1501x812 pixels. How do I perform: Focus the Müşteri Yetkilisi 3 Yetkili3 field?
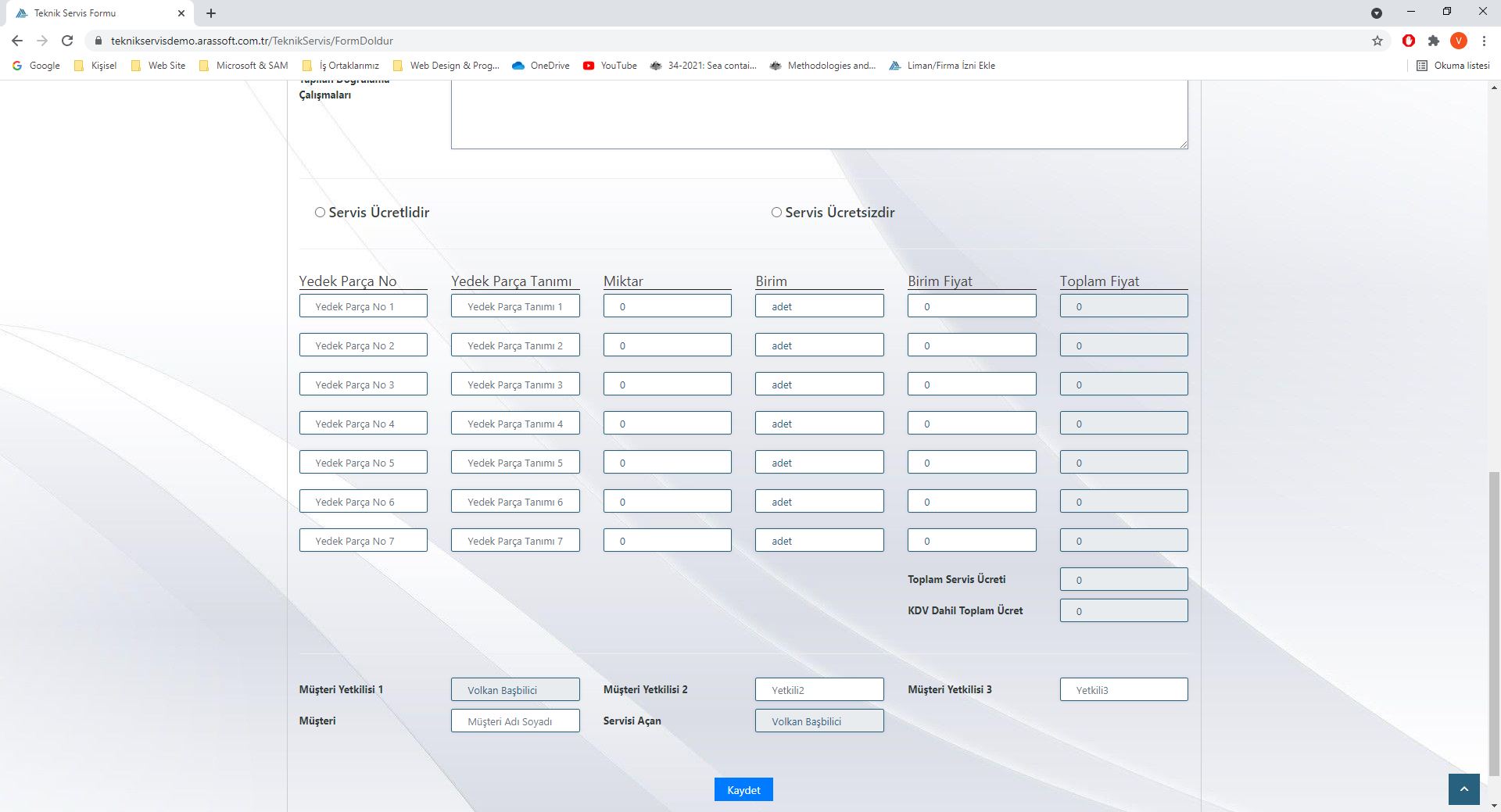coord(1123,689)
